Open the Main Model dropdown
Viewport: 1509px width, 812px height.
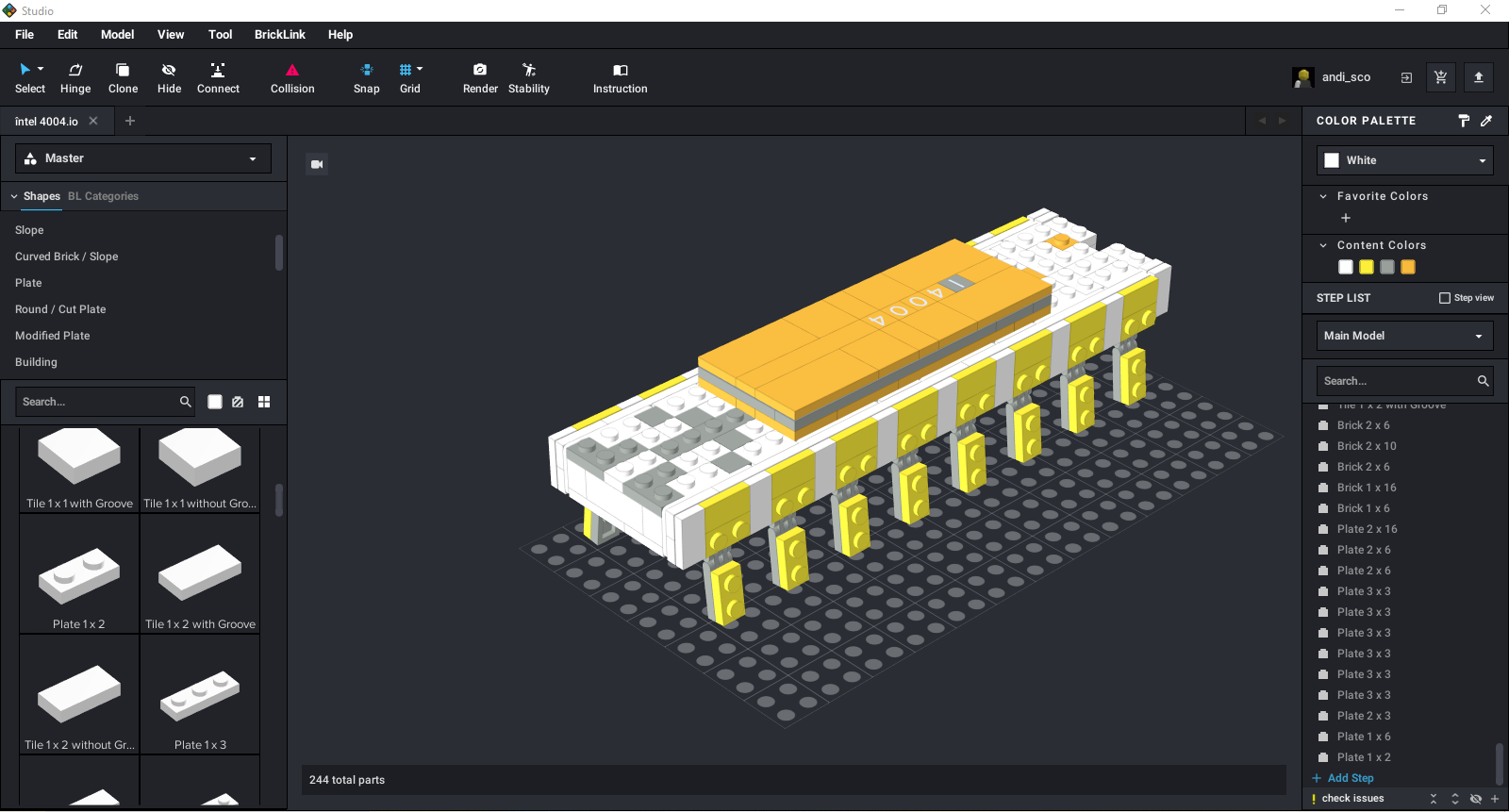(x=1405, y=336)
